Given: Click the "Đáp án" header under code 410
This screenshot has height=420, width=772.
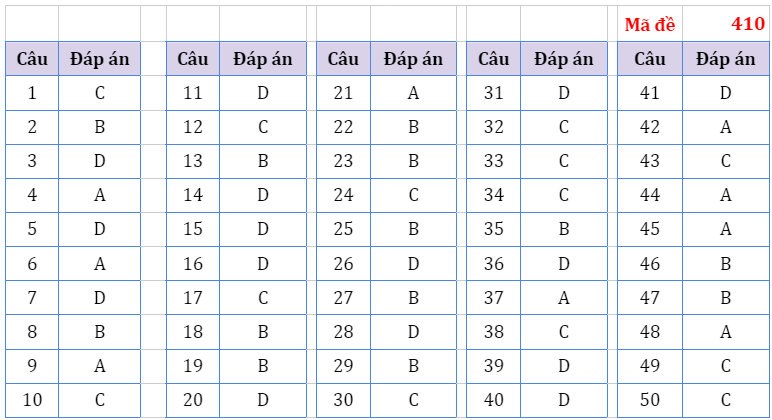Looking at the screenshot, I should coord(726,59).
